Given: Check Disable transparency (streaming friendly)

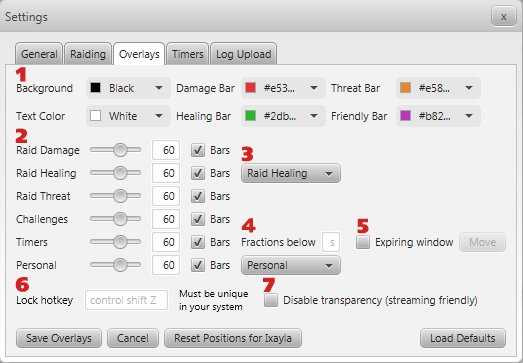Looking at the screenshot, I should (271, 300).
